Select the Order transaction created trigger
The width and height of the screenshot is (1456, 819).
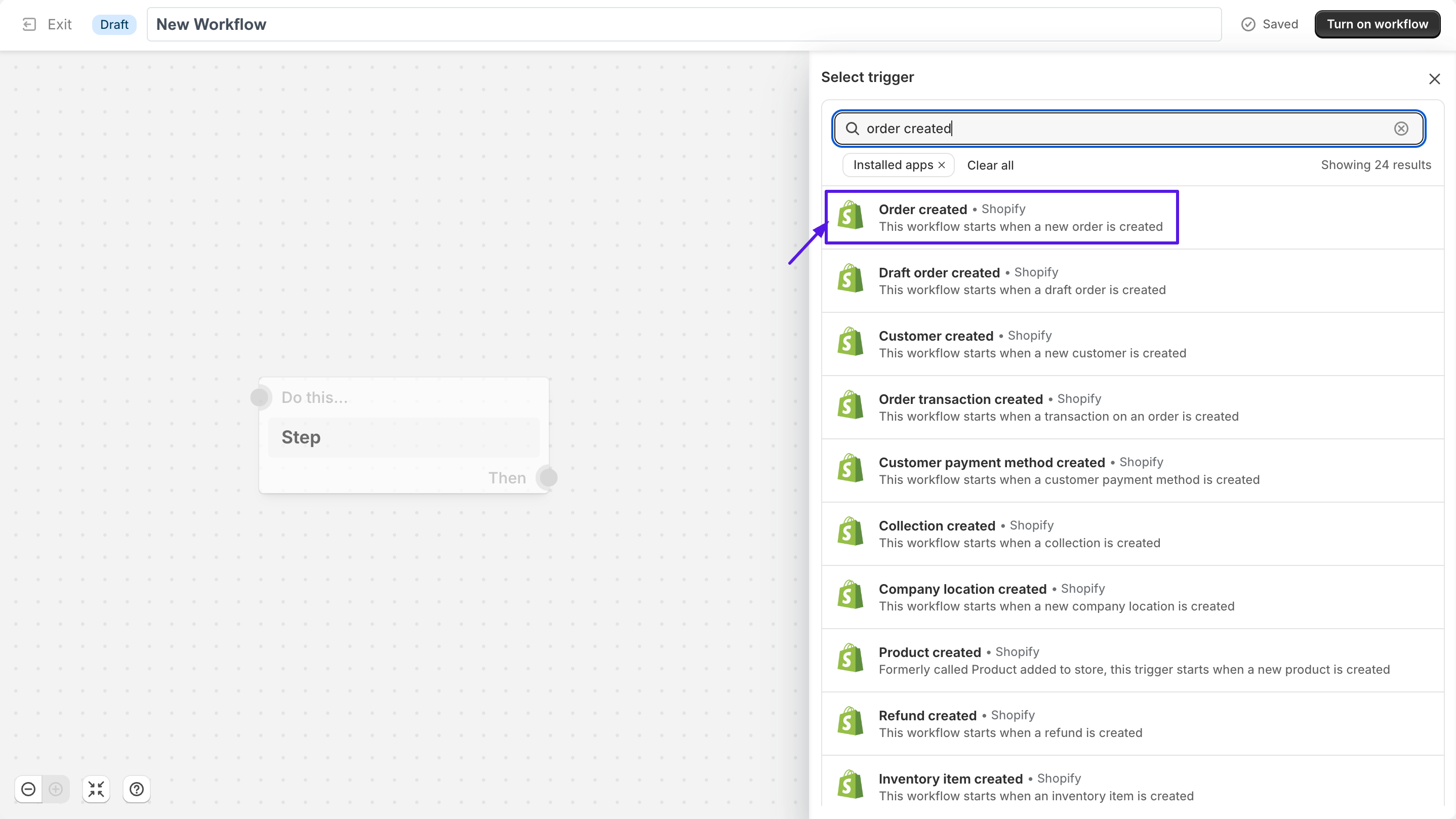(1133, 407)
